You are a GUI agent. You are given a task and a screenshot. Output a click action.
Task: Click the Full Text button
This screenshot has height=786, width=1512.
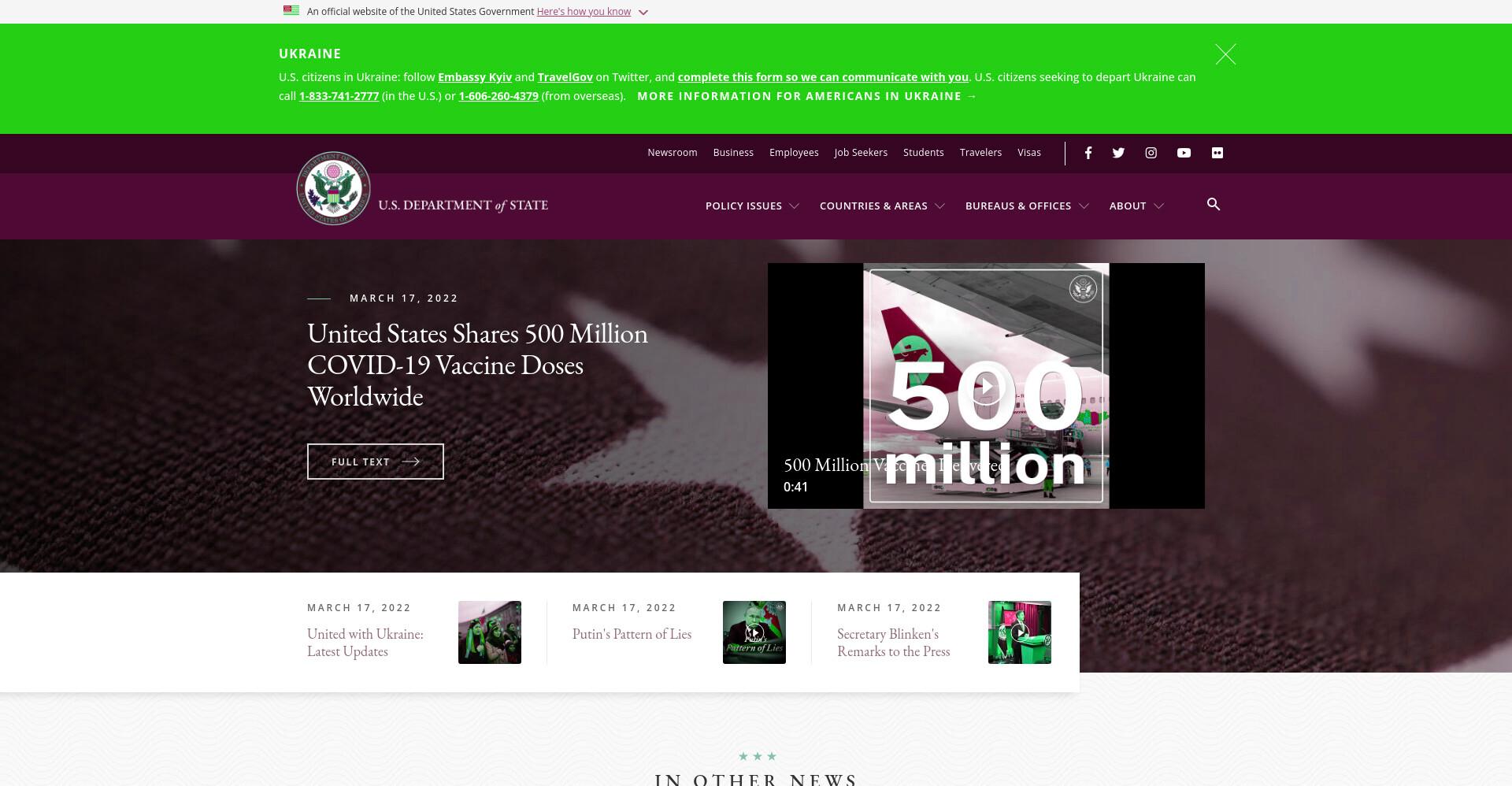coord(376,462)
